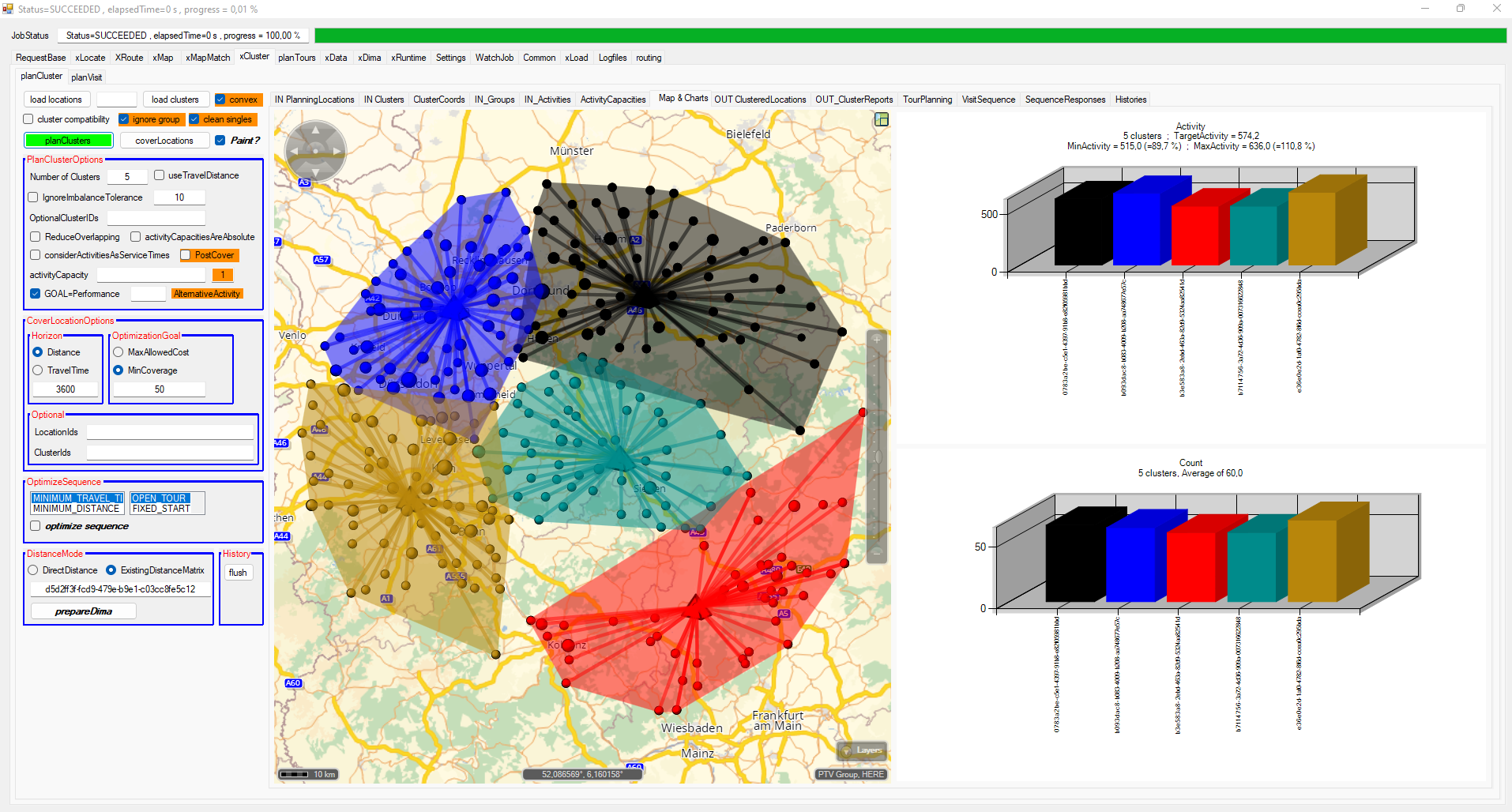Open the planTours tab
The width and height of the screenshot is (1512, 812).
296,58
